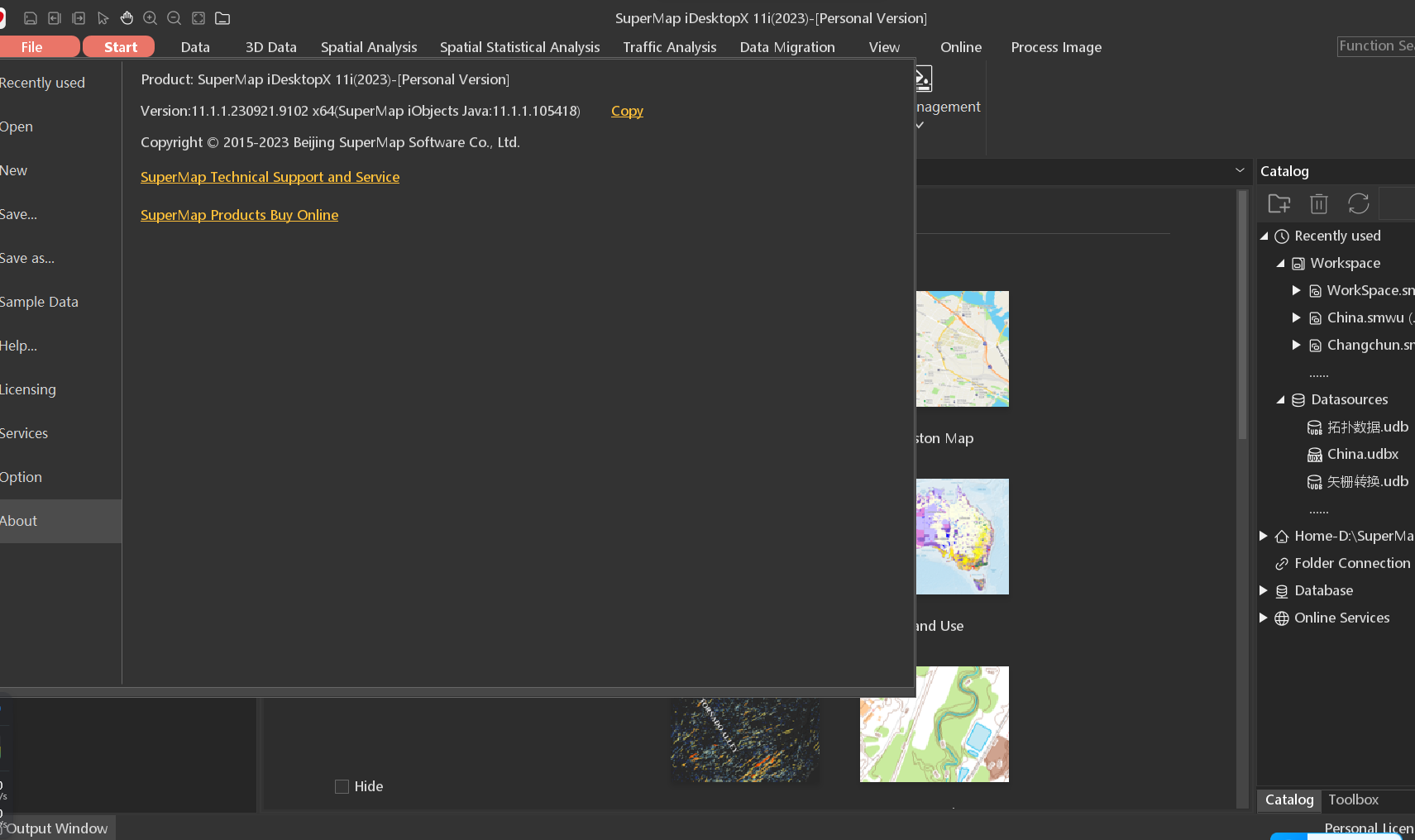Viewport: 1415px width, 840px height.
Task: Switch to the Catalog panel tab
Action: (1288, 799)
